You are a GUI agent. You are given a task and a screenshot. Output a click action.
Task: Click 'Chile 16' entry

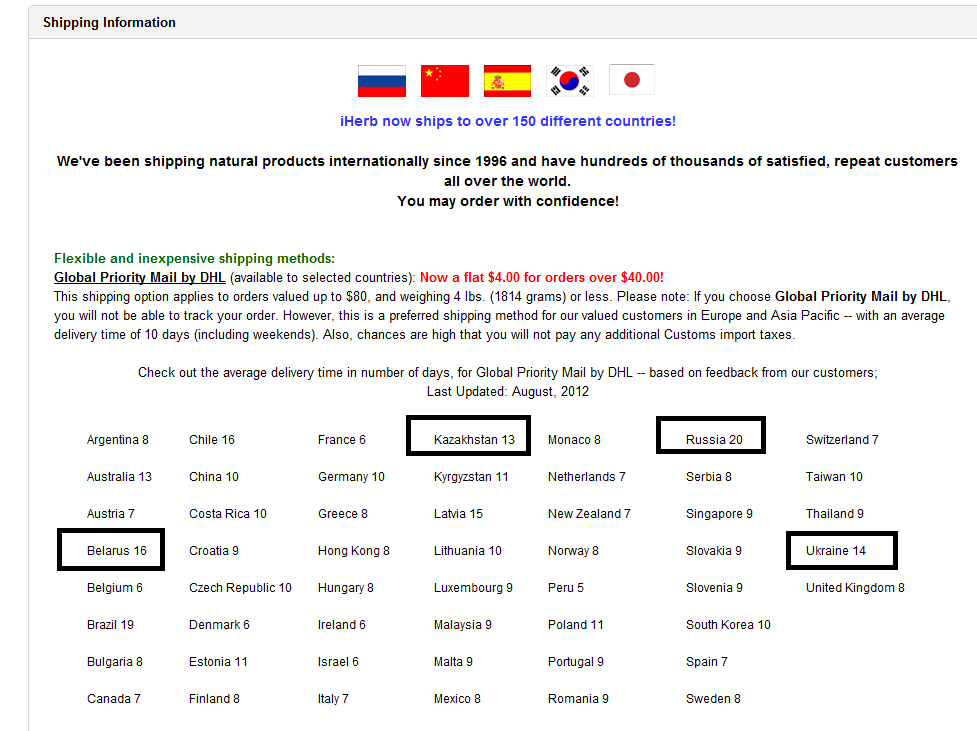pyautogui.click(x=212, y=440)
